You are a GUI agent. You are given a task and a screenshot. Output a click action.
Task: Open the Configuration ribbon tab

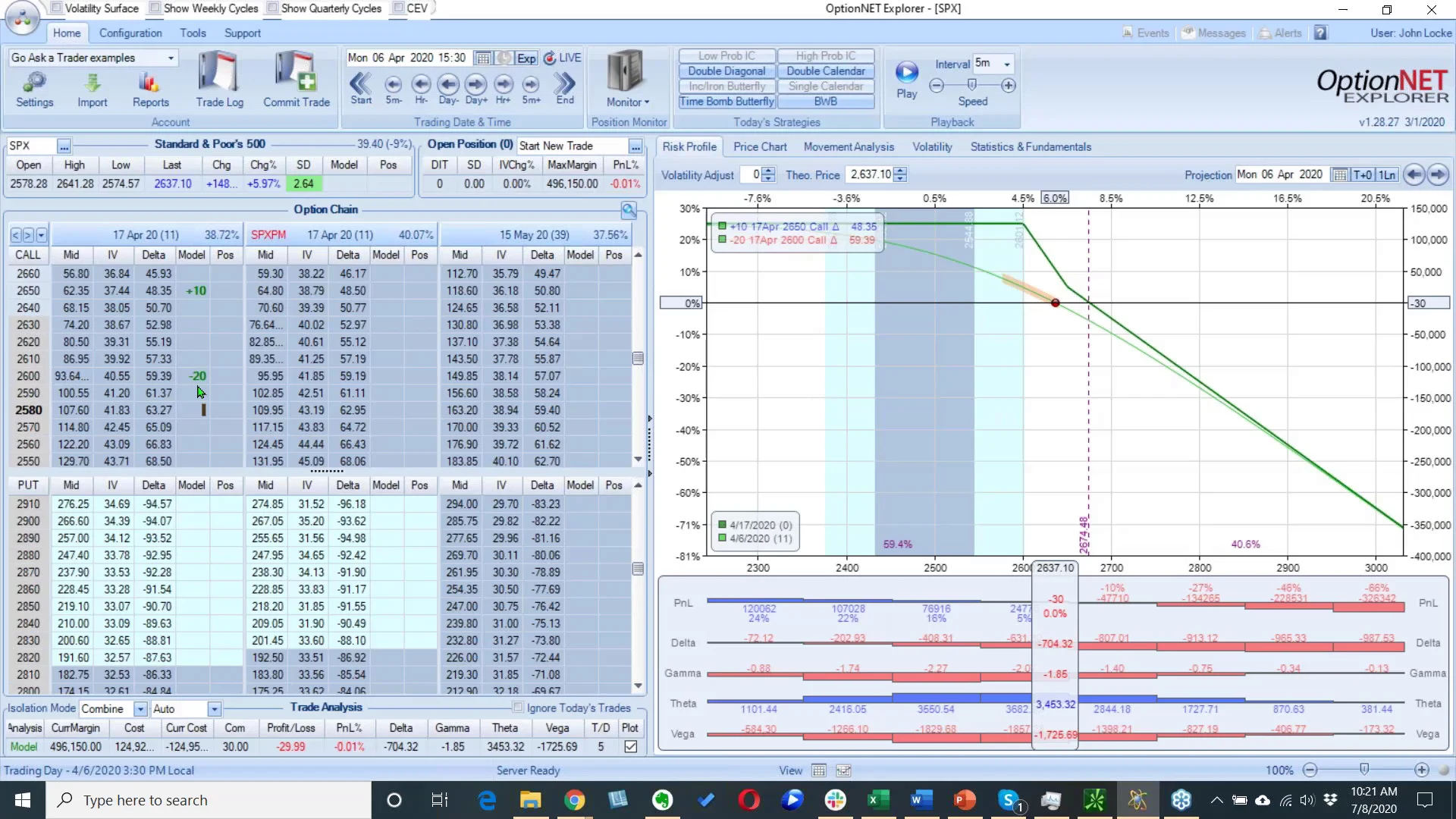click(x=130, y=33)
